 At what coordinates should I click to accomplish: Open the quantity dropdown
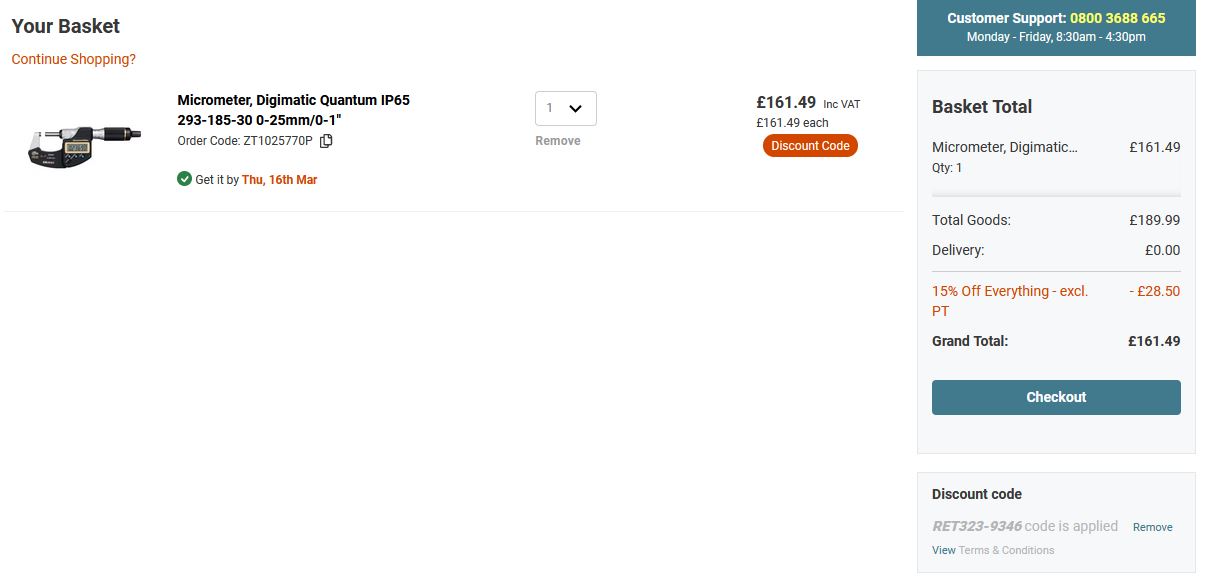(x=566, y=108)
